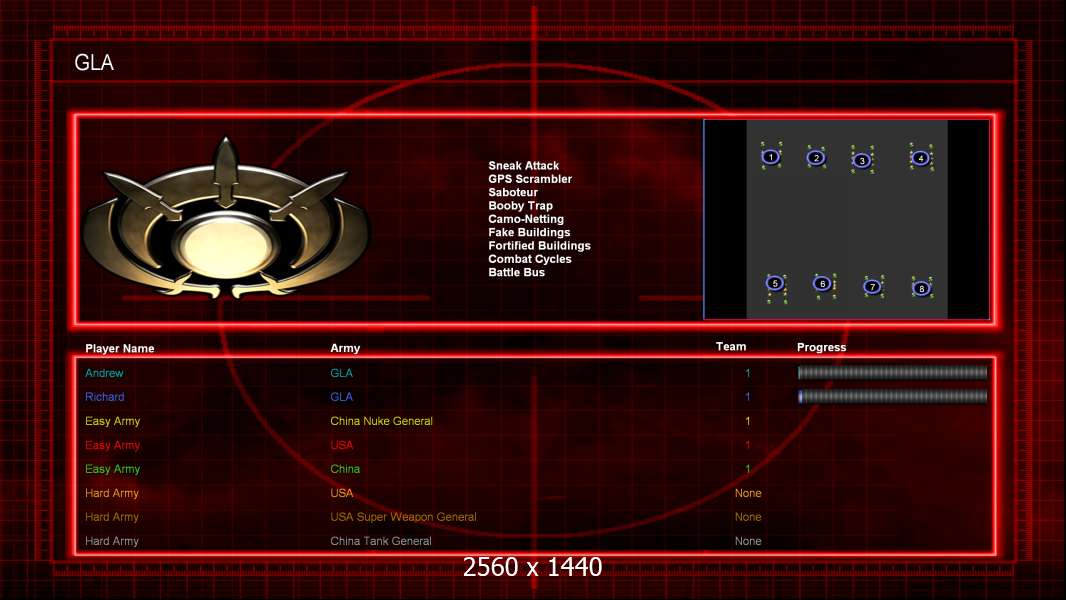Click USA Super Weapon General army entry
This screenshot has width=1066, height=600.
pyautogui.click(x=403, y=516)
